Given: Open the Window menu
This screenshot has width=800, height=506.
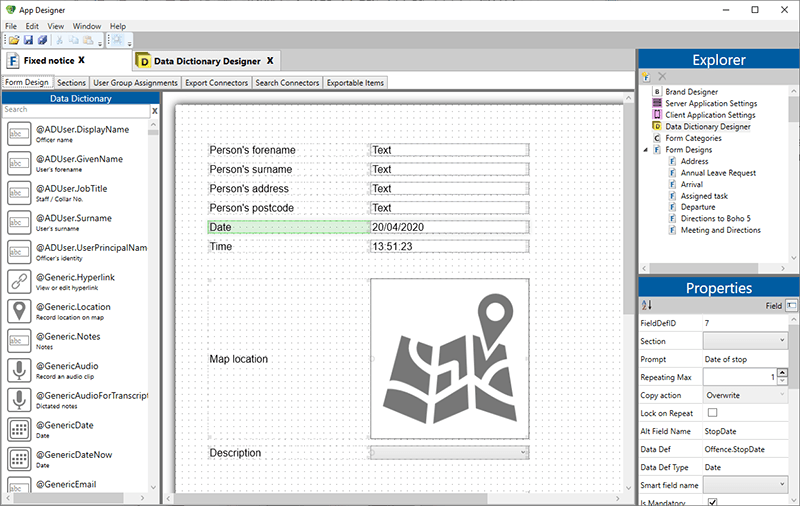Looking at the screenshot, I should pos(87,26).
